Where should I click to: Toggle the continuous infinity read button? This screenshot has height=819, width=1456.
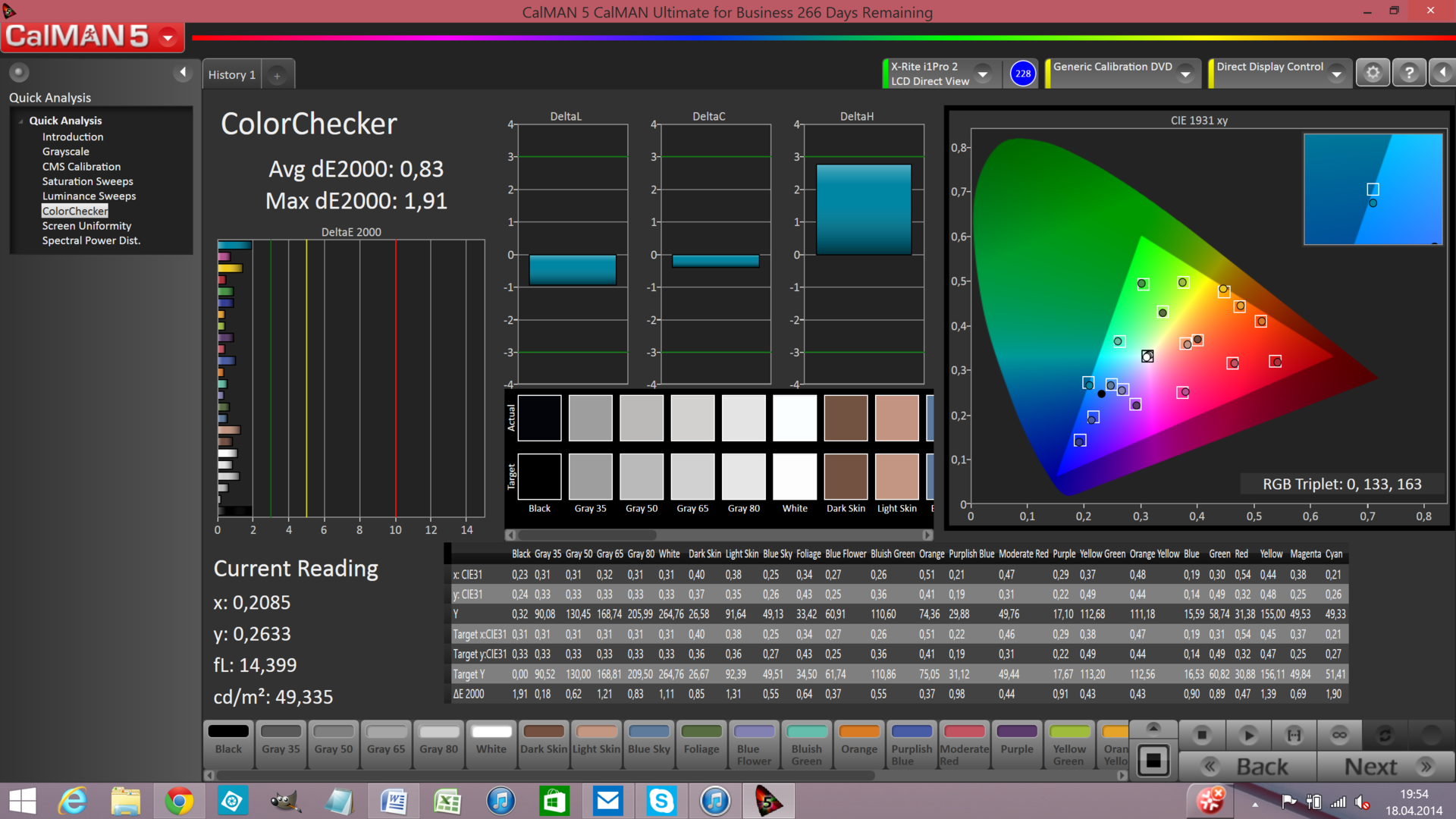coord(1339,735)
